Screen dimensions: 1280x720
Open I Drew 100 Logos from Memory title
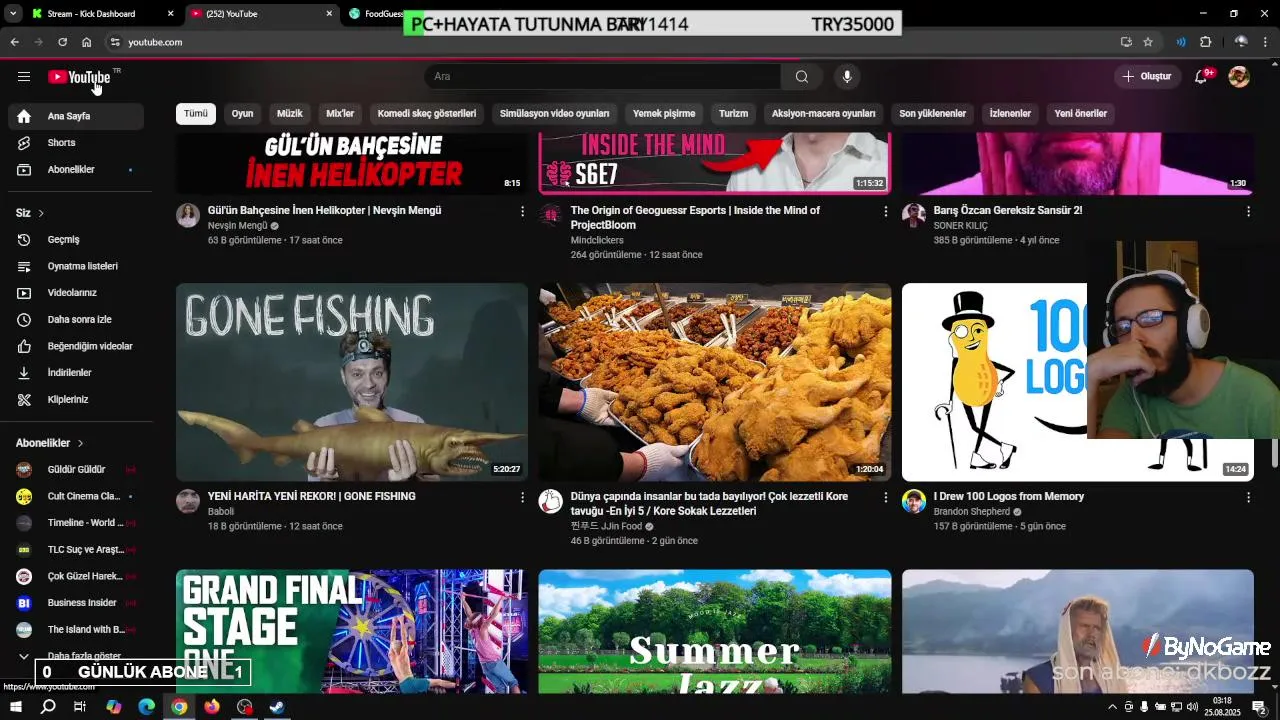(x=1008, y=496)
